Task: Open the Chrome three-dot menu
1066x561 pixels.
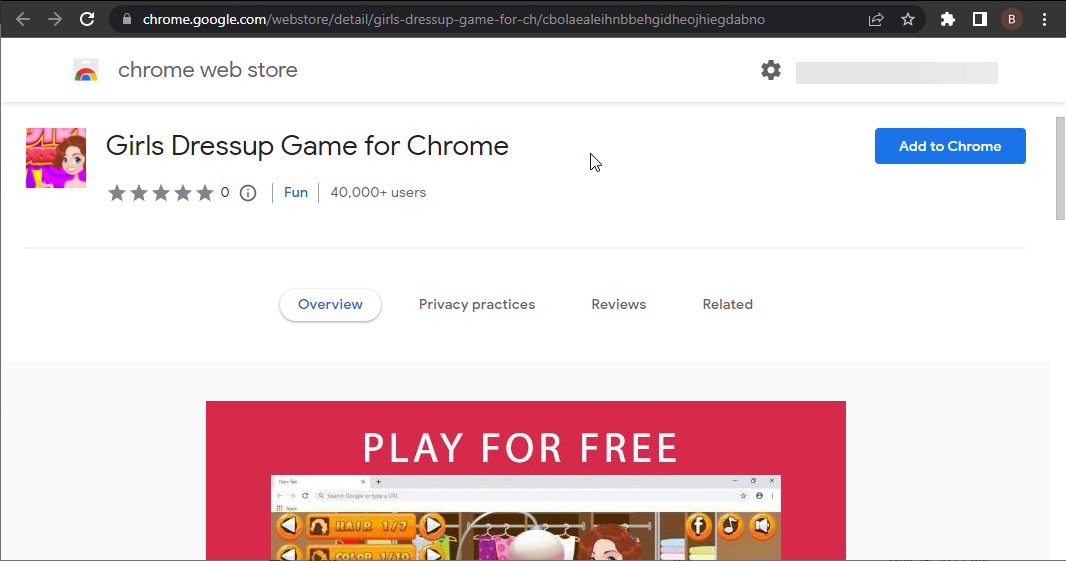Action: pyautogui.click(x=1044, y=20)
